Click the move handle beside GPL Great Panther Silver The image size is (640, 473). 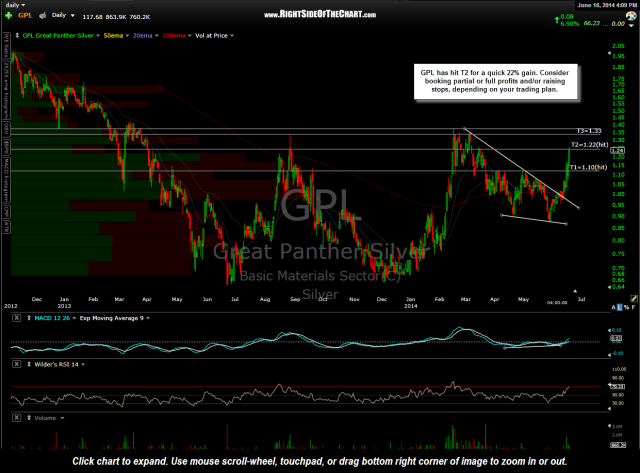pos(17,36)
